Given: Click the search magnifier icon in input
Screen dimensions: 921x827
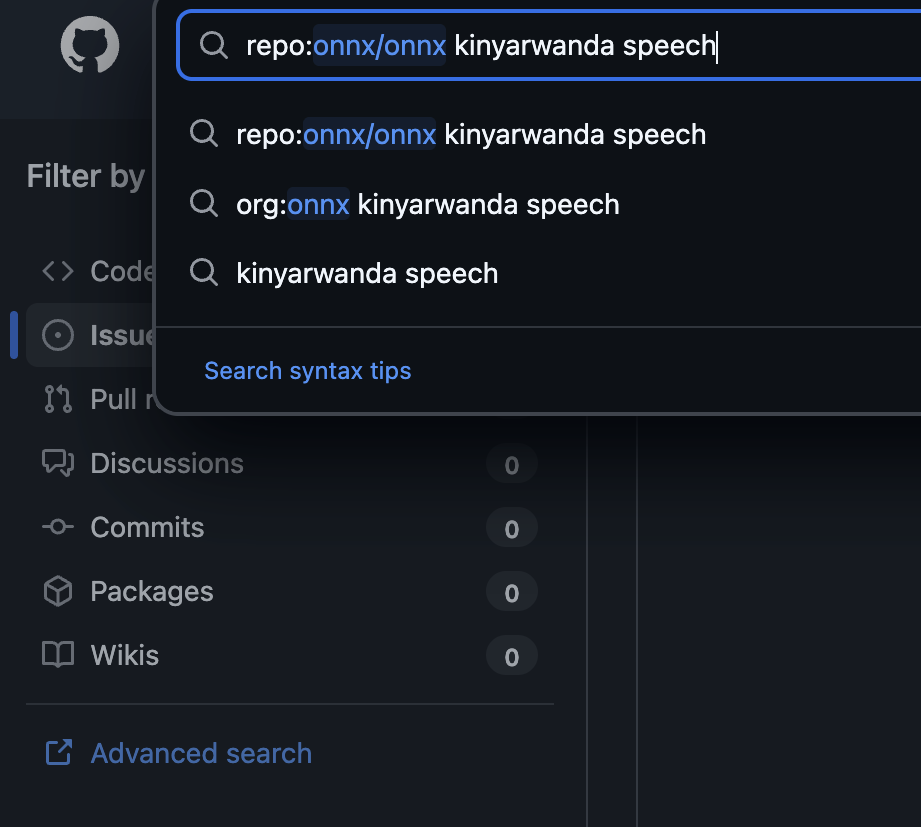Looking at the screenshot, I should tap(214, 45).
